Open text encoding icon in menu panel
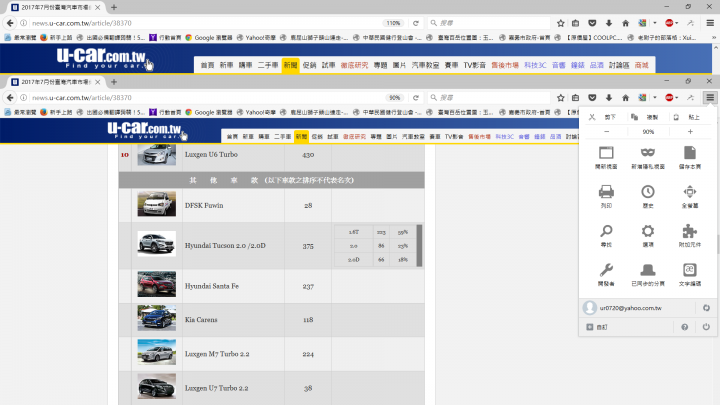720x405 pixels. (690, 270)
